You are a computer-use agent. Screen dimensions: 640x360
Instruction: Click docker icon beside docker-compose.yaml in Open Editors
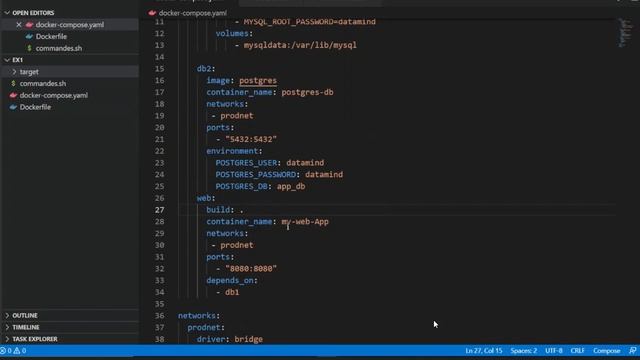pyautogui.click(x=29, y=25)
